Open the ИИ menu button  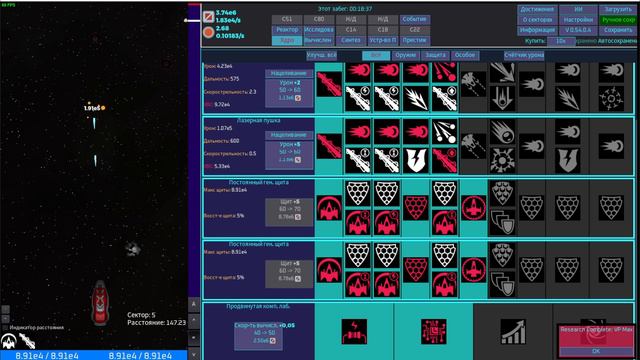coord(578,9)
